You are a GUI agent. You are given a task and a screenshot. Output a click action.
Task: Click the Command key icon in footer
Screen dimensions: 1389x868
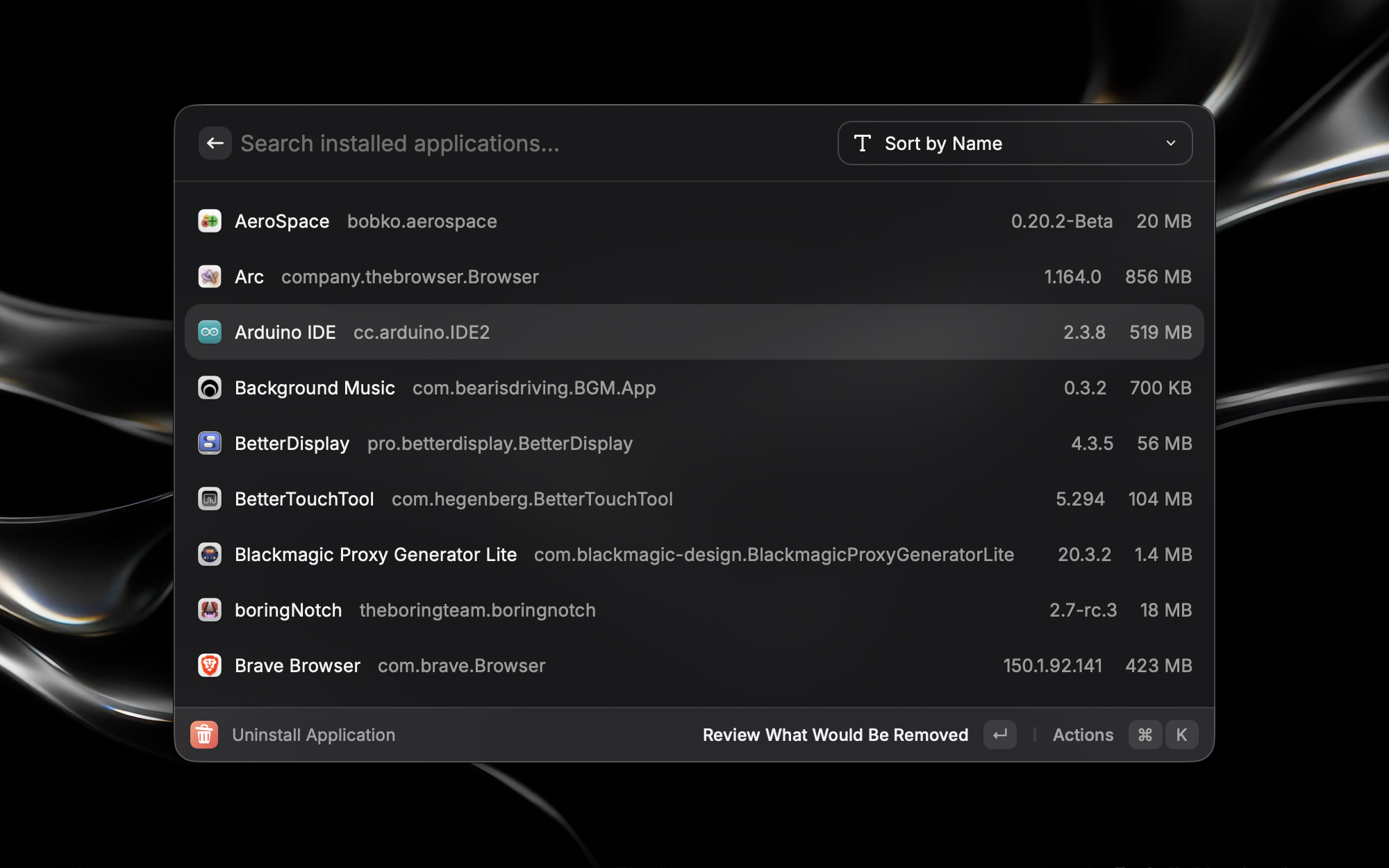pos(1145,735)
